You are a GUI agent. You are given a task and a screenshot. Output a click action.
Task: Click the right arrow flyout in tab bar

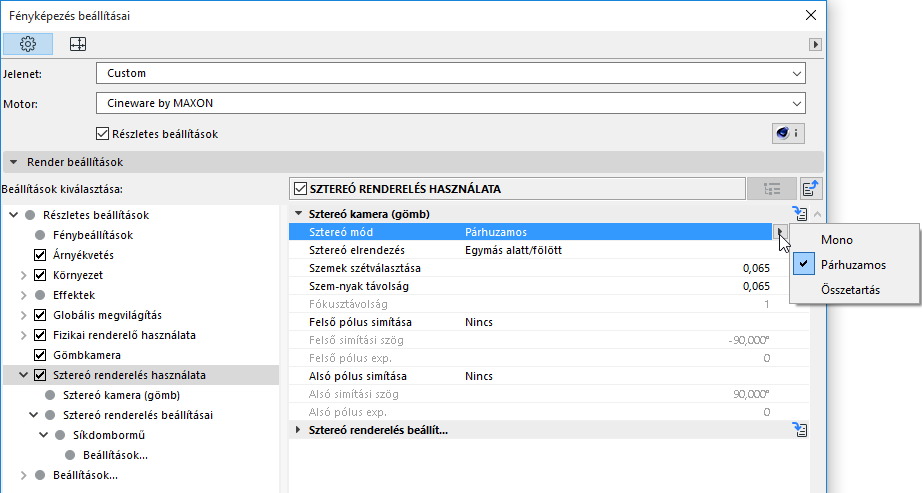[815, 44]
